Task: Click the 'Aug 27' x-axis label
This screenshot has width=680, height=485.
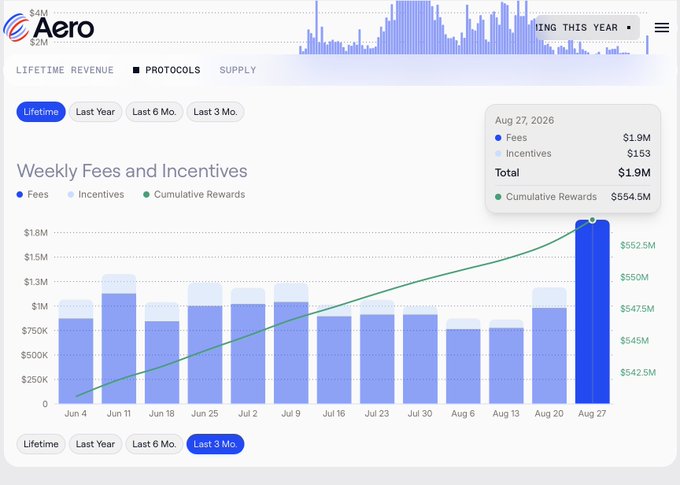Action: (592, 414)
